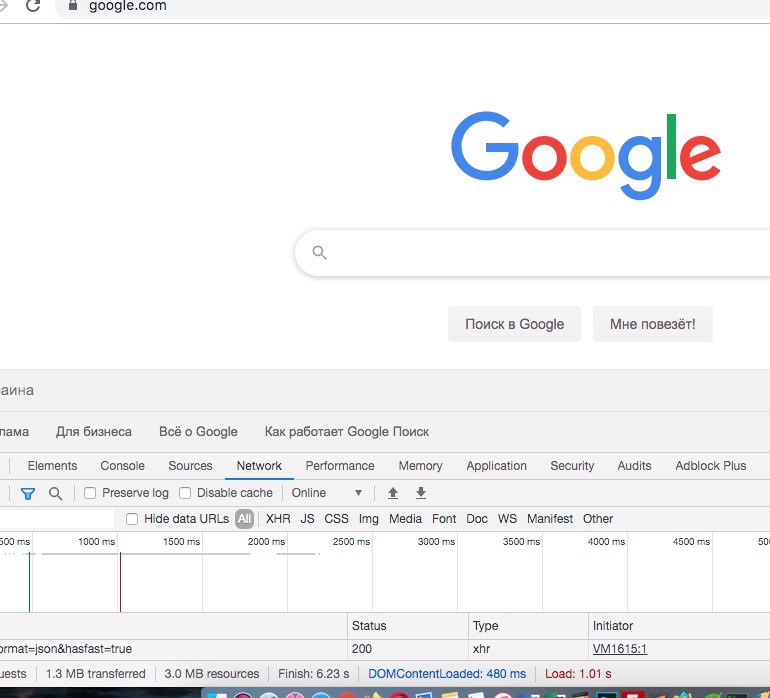The height and width of the screenshot is (698, 770).
Task: Select the request row ending 'hasfast=true'
Action: (385, 649)
